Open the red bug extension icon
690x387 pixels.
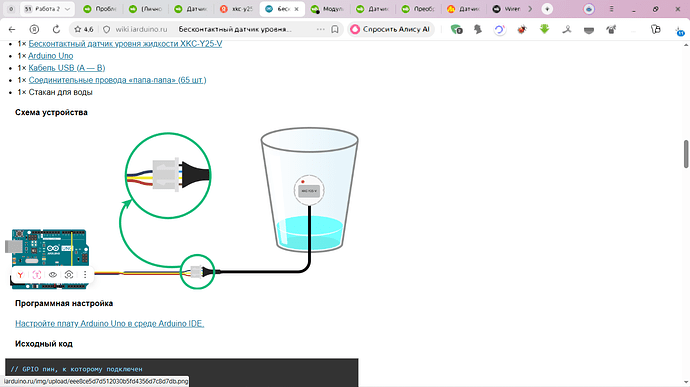tap(522, 29)
